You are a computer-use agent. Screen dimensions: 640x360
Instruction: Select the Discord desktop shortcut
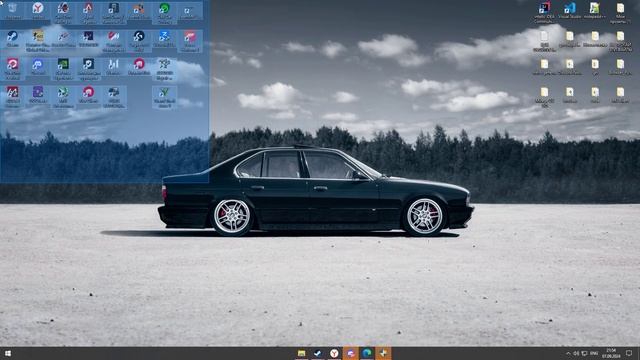tap(38, 67)
